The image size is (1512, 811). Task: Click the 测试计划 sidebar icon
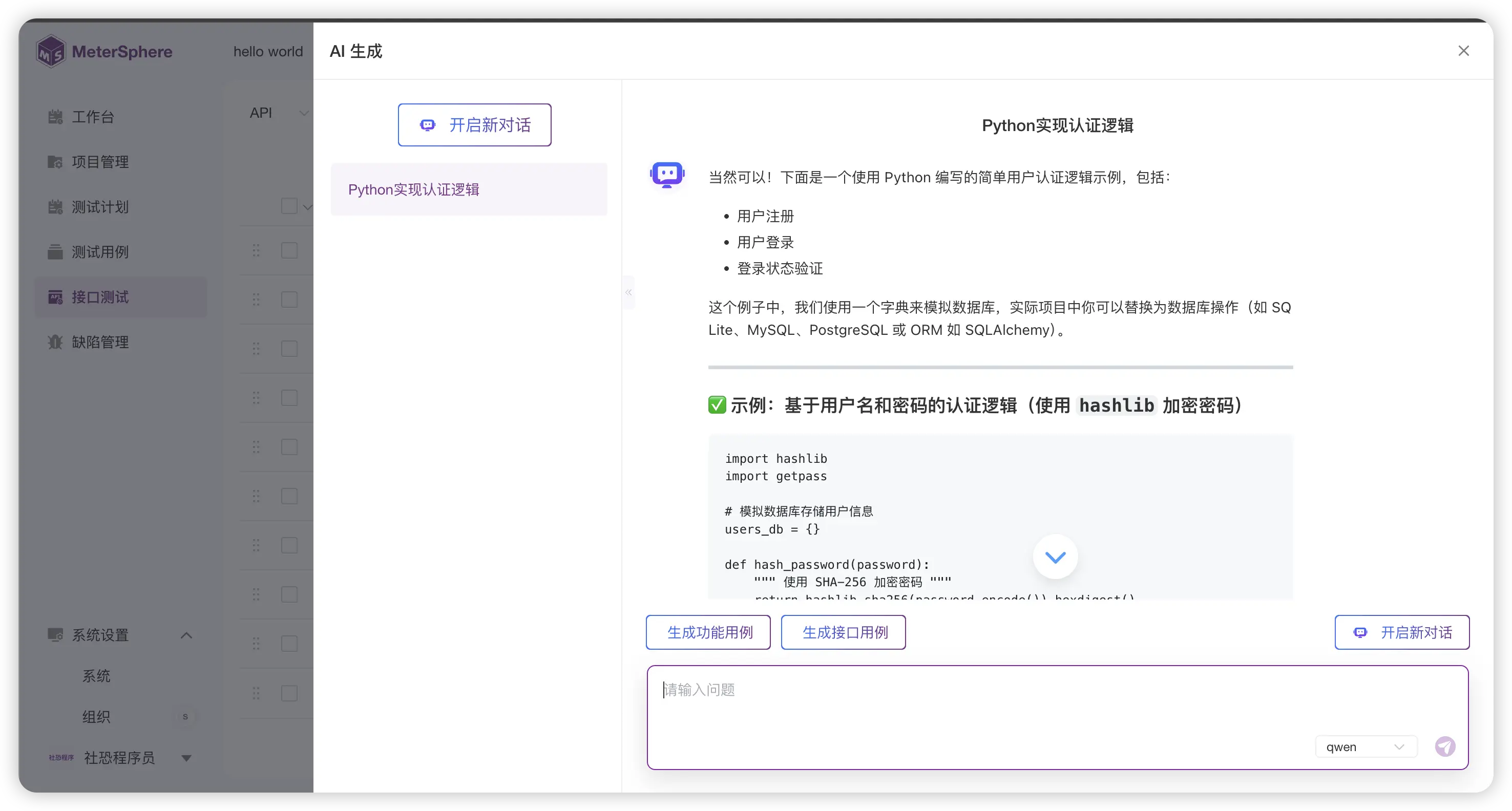click(55, 207)
